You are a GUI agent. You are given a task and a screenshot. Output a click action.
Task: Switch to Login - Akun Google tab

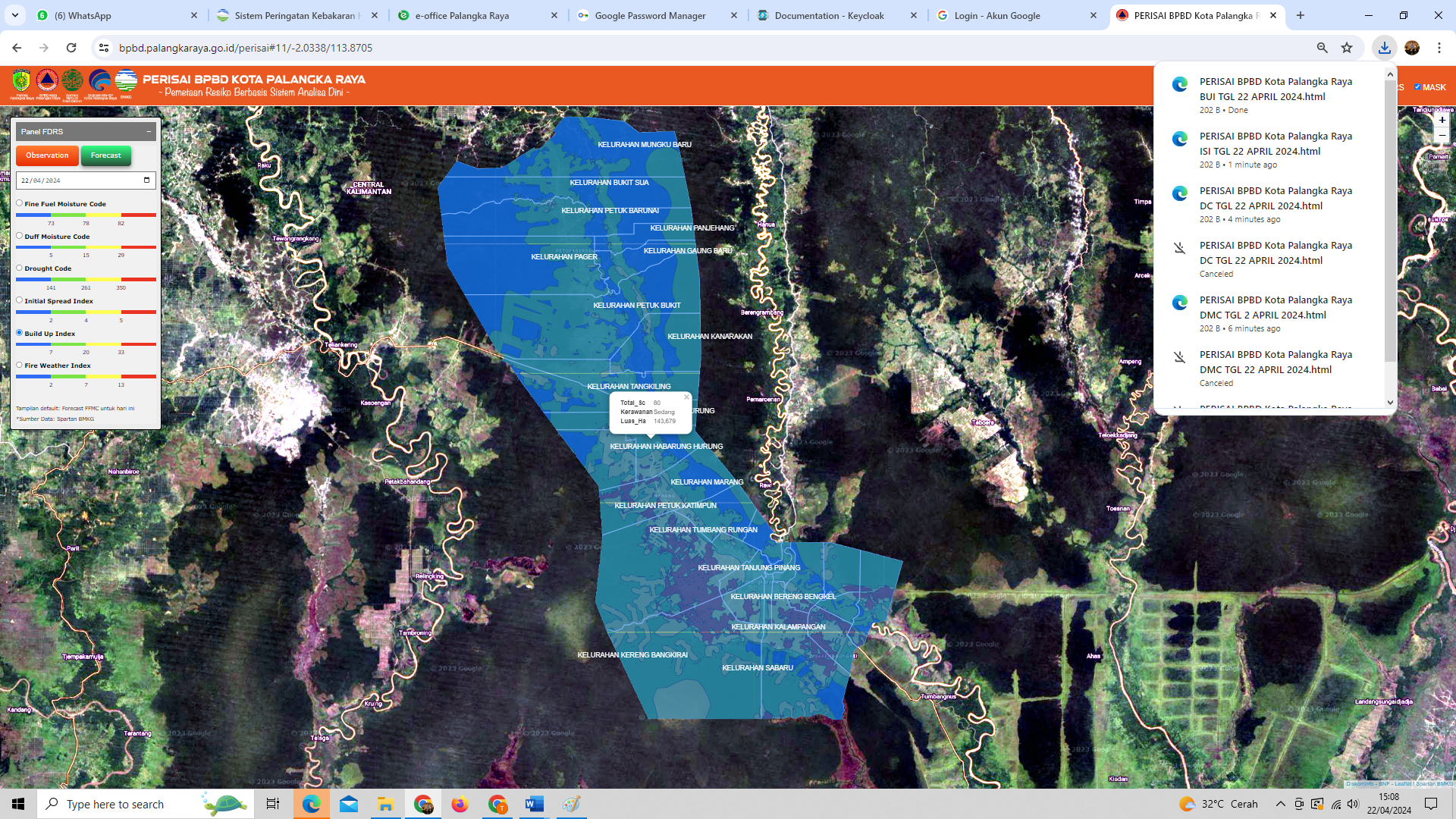[1016, 15]
